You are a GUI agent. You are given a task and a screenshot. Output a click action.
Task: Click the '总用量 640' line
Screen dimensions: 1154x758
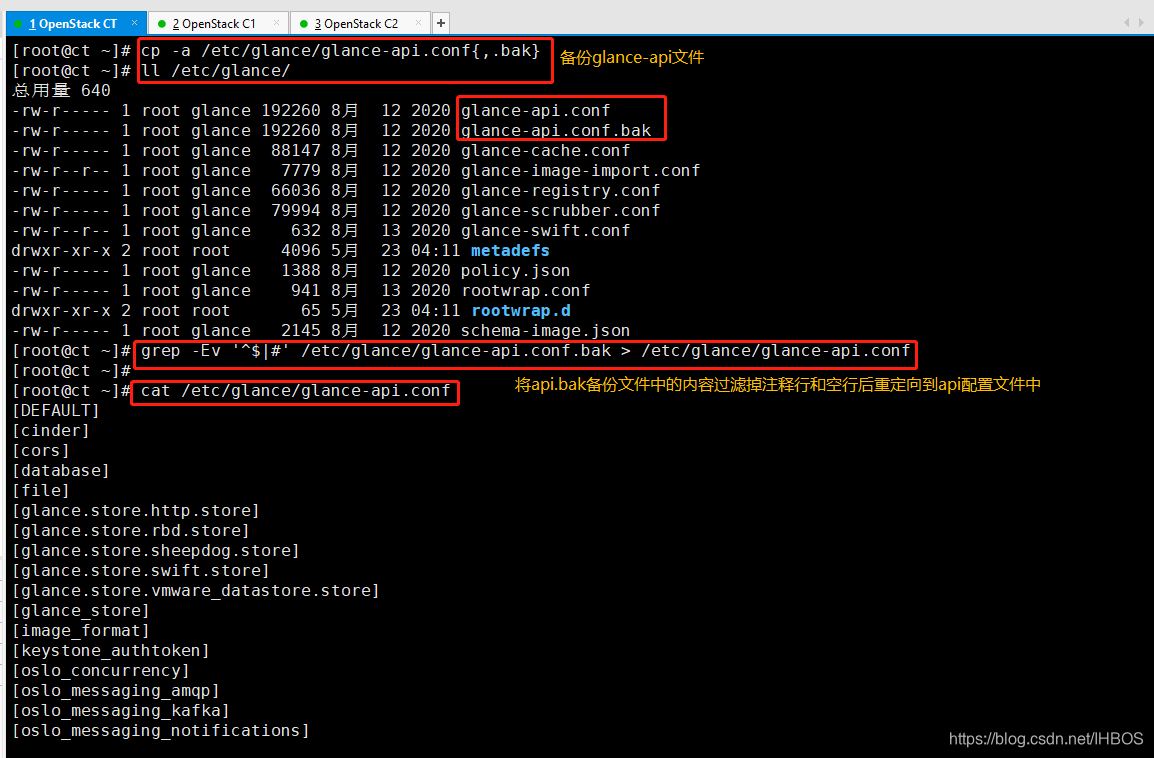[x=61, y=91]
